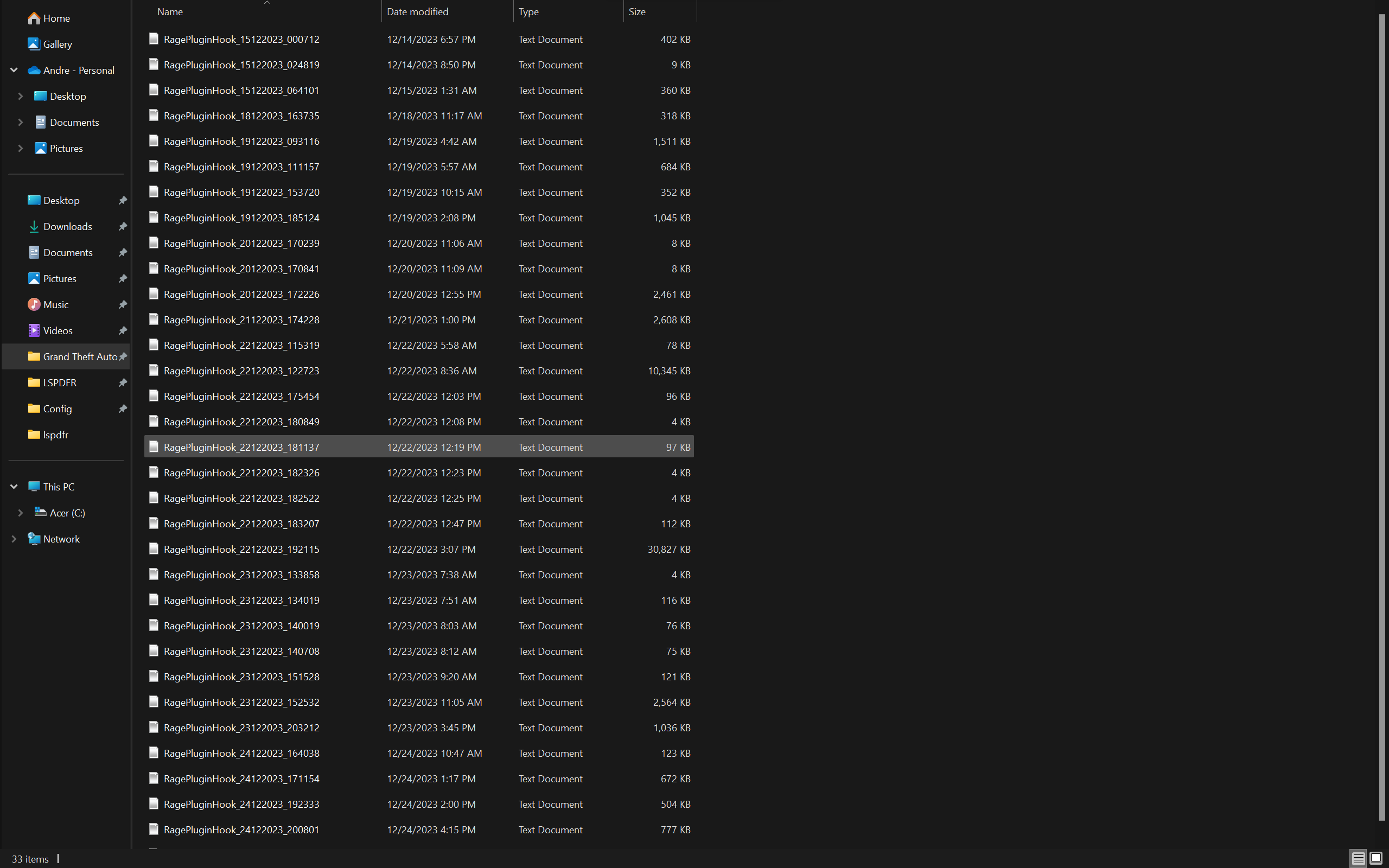The image size is (1389, 868).
Task: Select the LSPDFR pinned folder
Action: point(59,383)
